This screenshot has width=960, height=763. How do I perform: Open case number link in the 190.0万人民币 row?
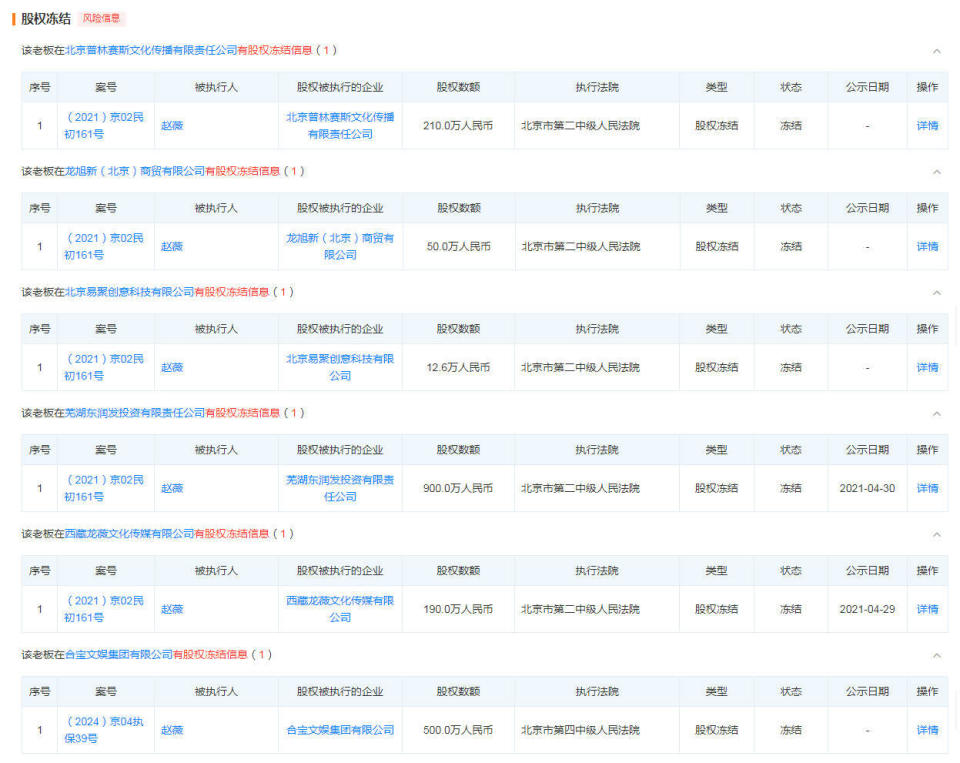[x=103, y=609]
